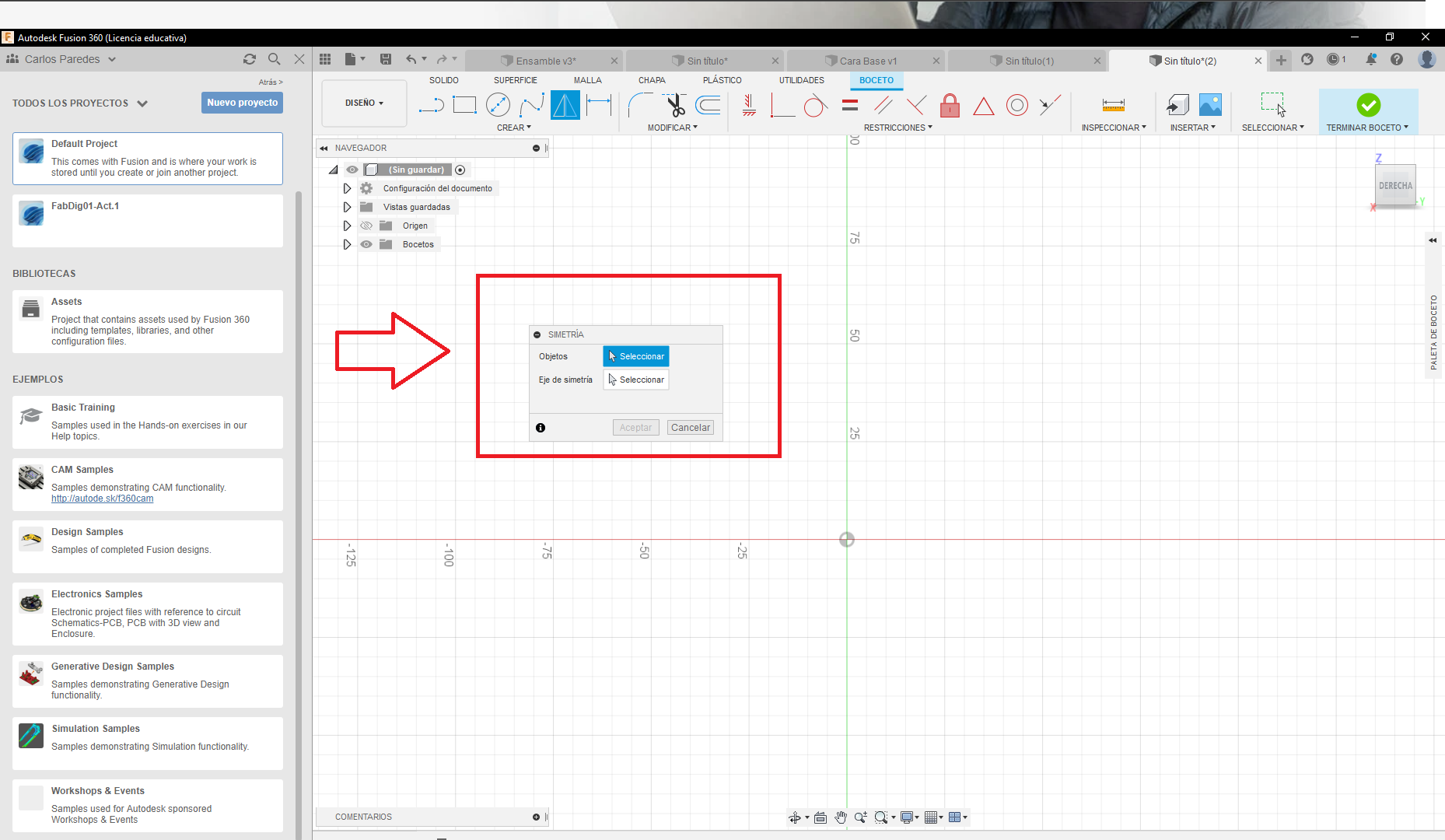Apply the Equal constraint
1445x840 pixels.
pyautogui.click(x=850, y=105)
